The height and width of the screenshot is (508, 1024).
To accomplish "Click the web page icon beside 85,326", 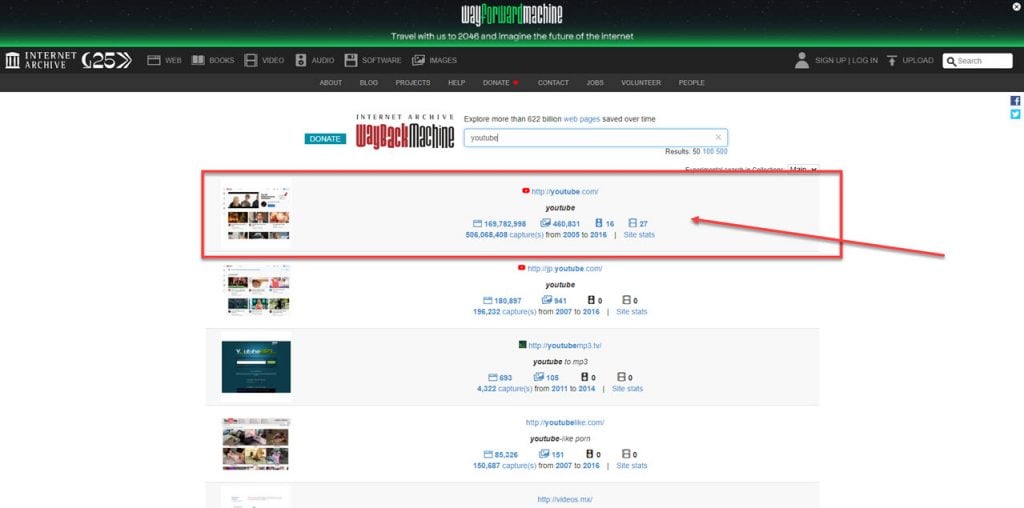I will tap(488, 454).
